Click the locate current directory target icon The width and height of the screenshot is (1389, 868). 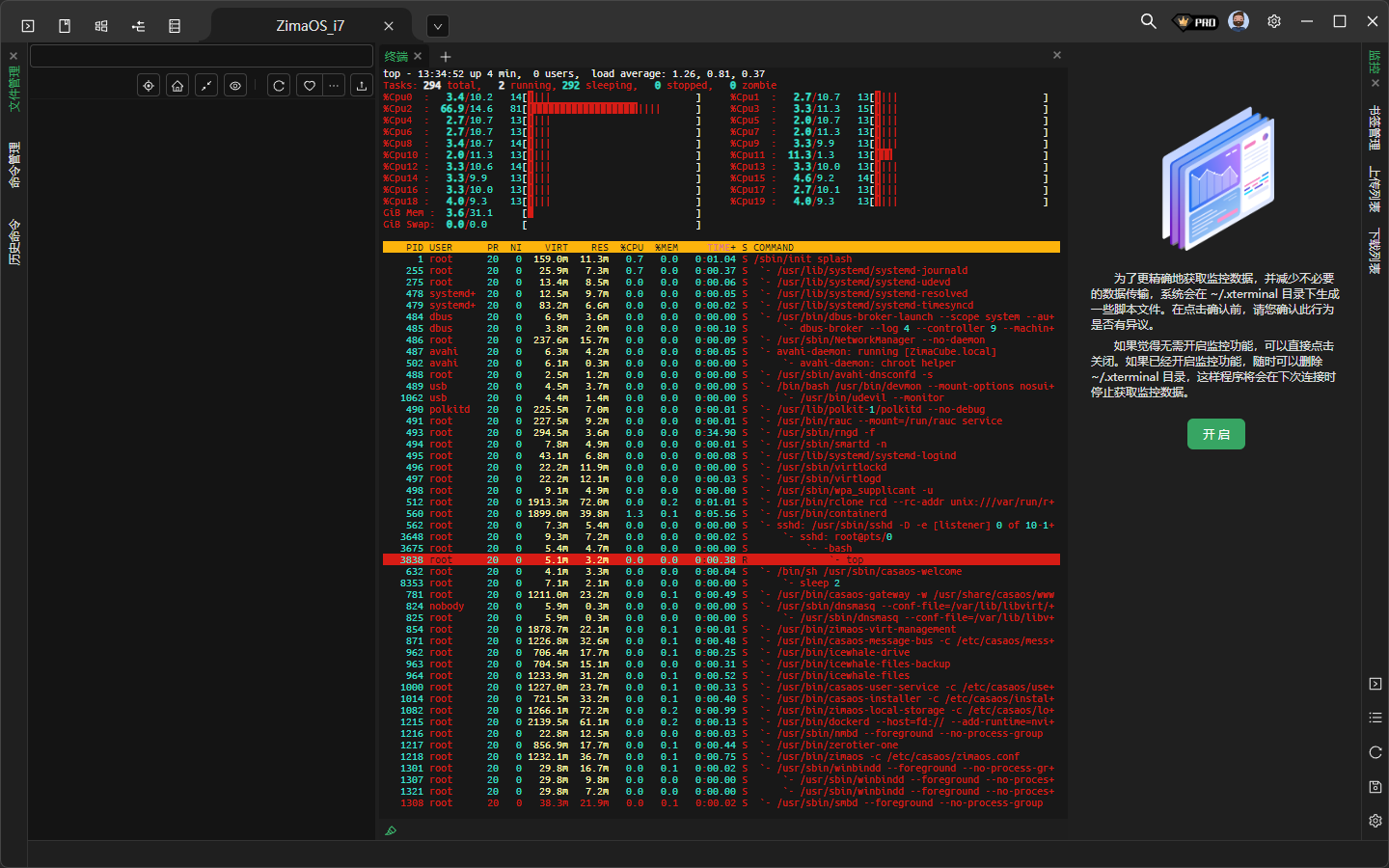pos(149,86)
